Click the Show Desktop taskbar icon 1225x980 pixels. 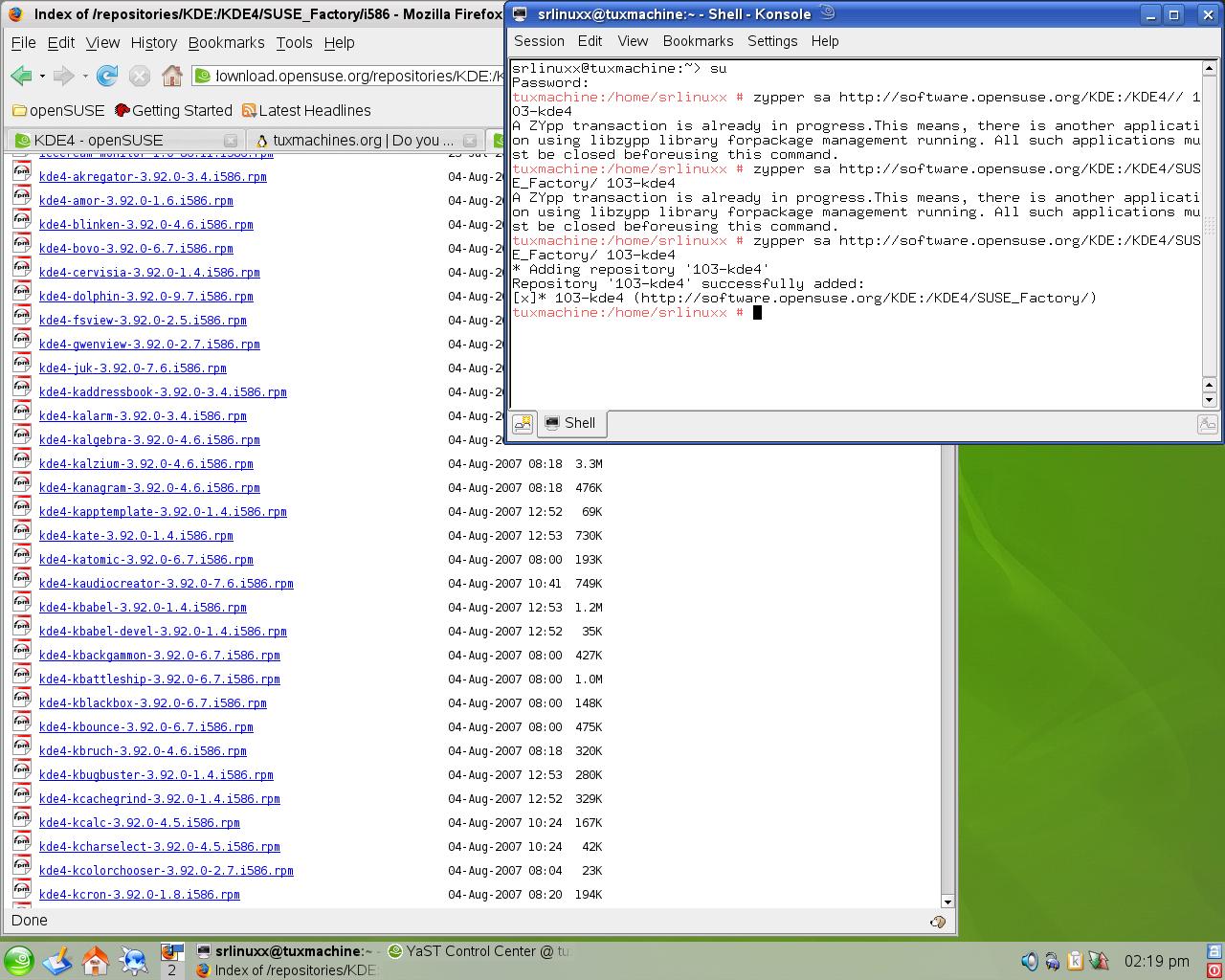pos(57,960)
